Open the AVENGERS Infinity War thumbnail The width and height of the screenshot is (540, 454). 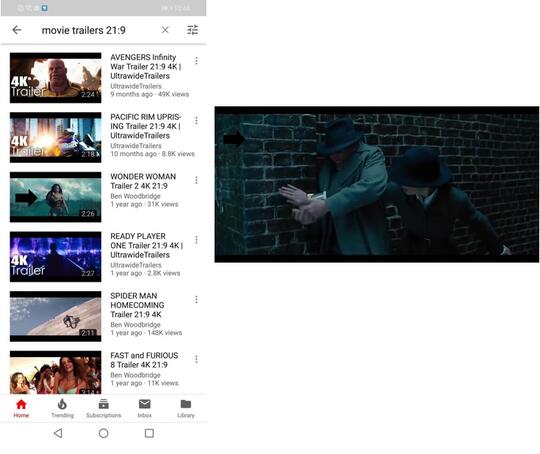(x=55, y=78)
